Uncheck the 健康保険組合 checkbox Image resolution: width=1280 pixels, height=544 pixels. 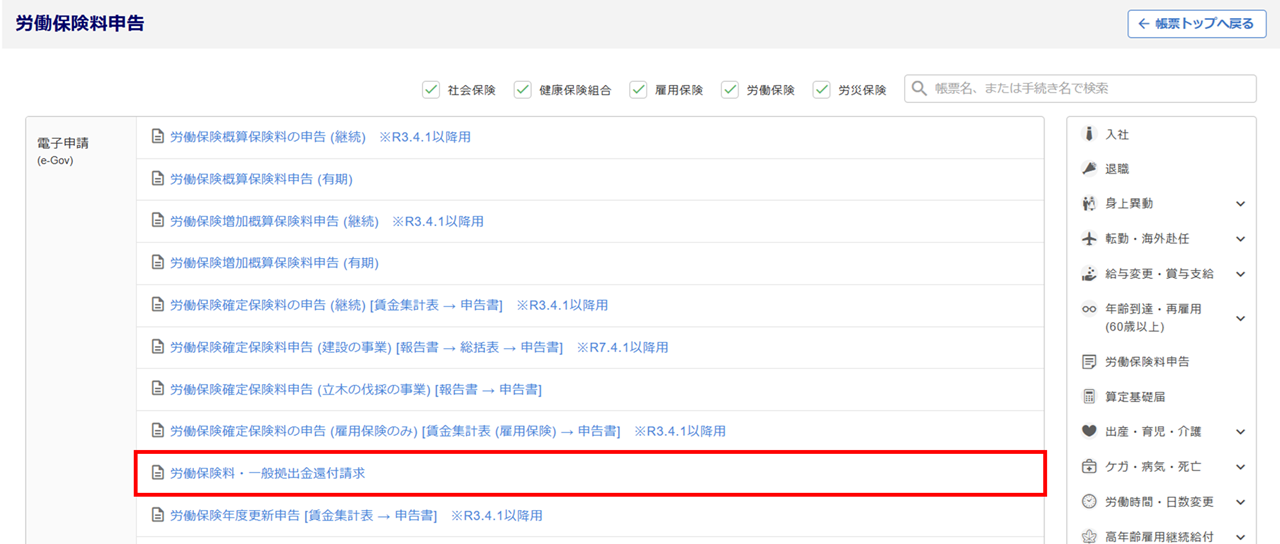[522, 90]
